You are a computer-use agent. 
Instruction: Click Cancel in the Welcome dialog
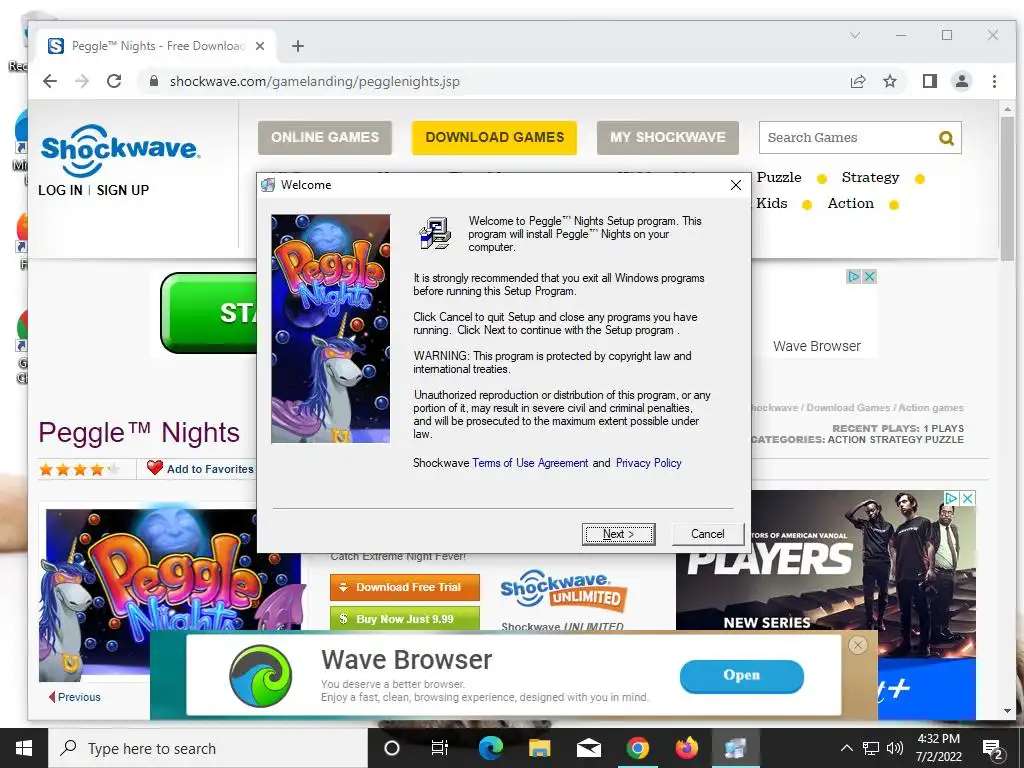[707, 534]
